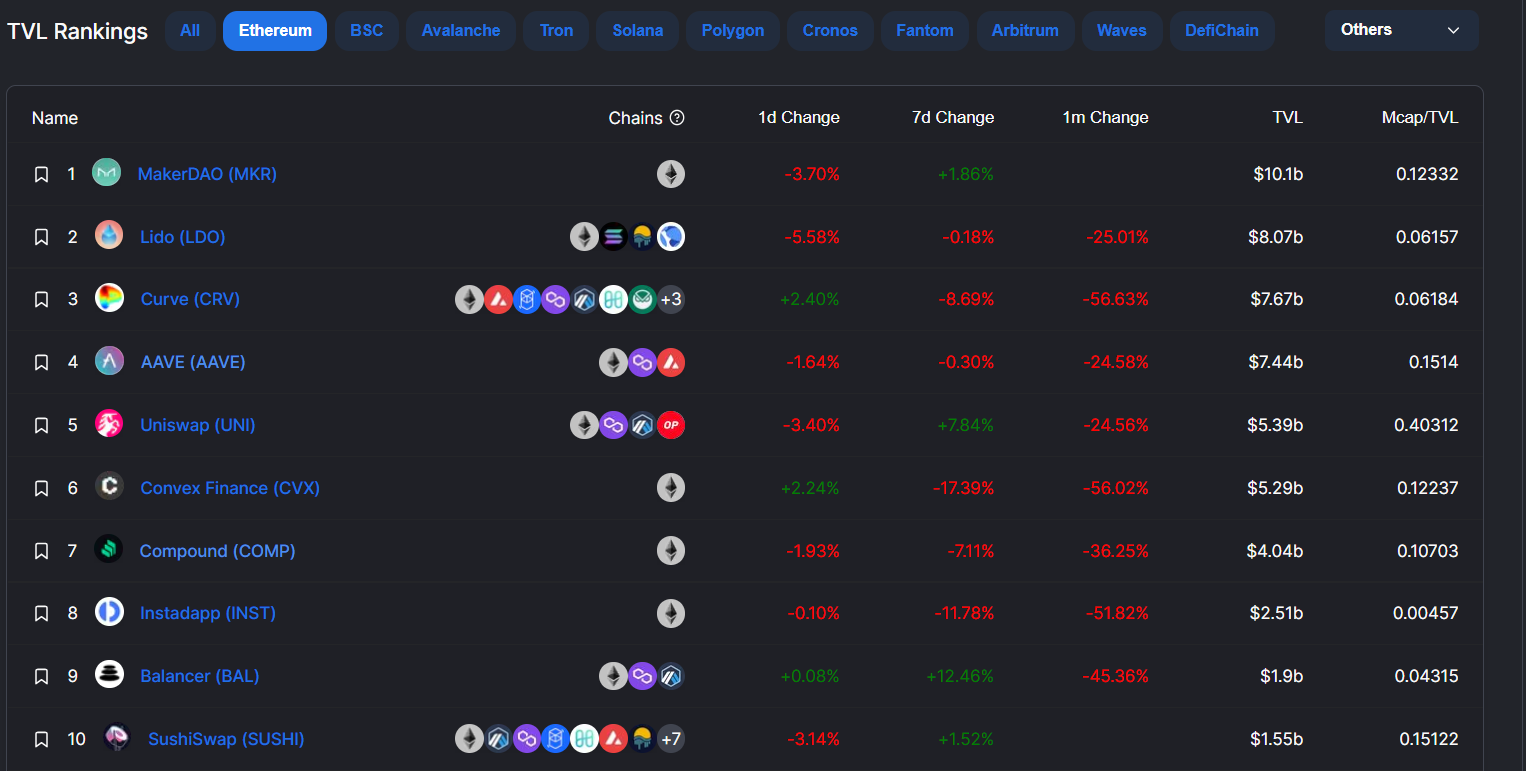Sort by the 7d Change column header
The height and width of the screenshot is (771, 1526).
tap(953, 118)
